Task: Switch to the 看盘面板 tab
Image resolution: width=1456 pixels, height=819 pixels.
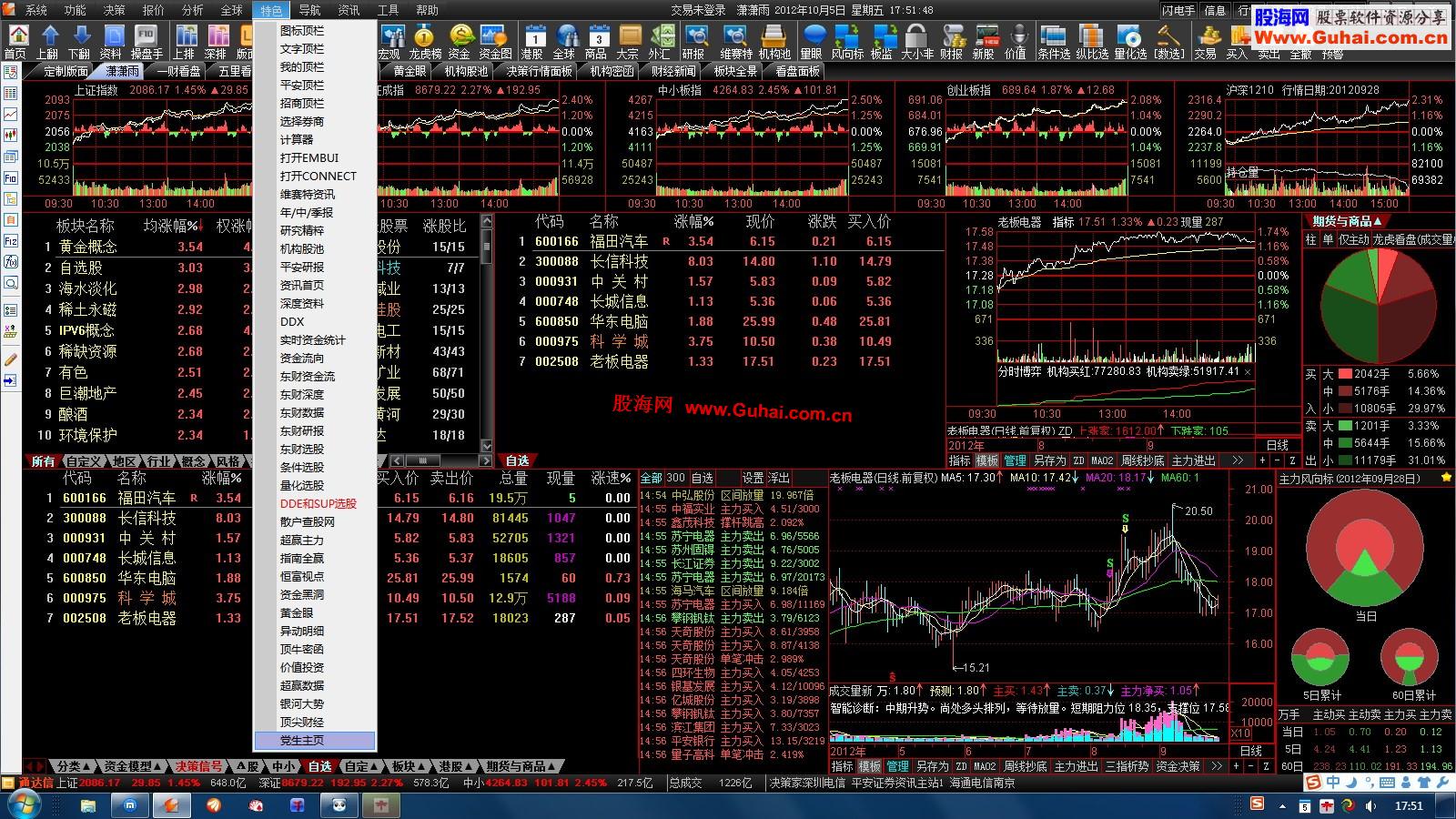Action: (x=798, y=71)
